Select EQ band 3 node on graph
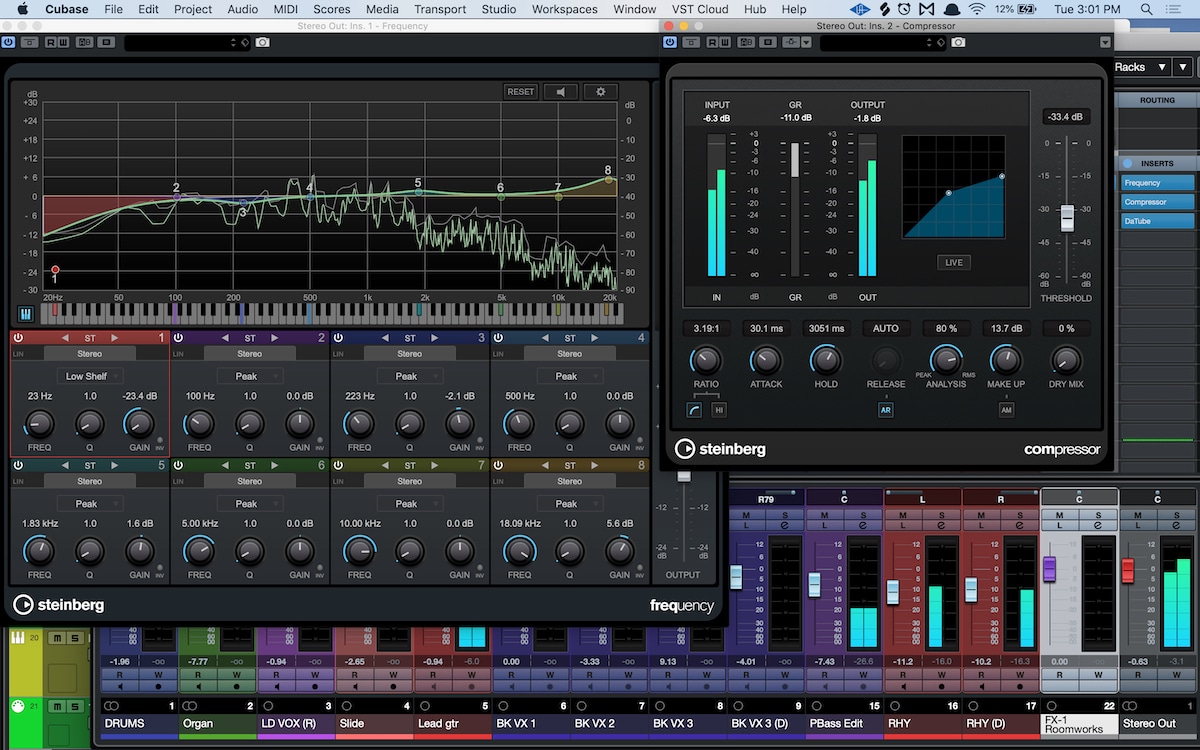The width and height of the screenshot is (1200, 750). pyautogui.click(x=243, y=203)
